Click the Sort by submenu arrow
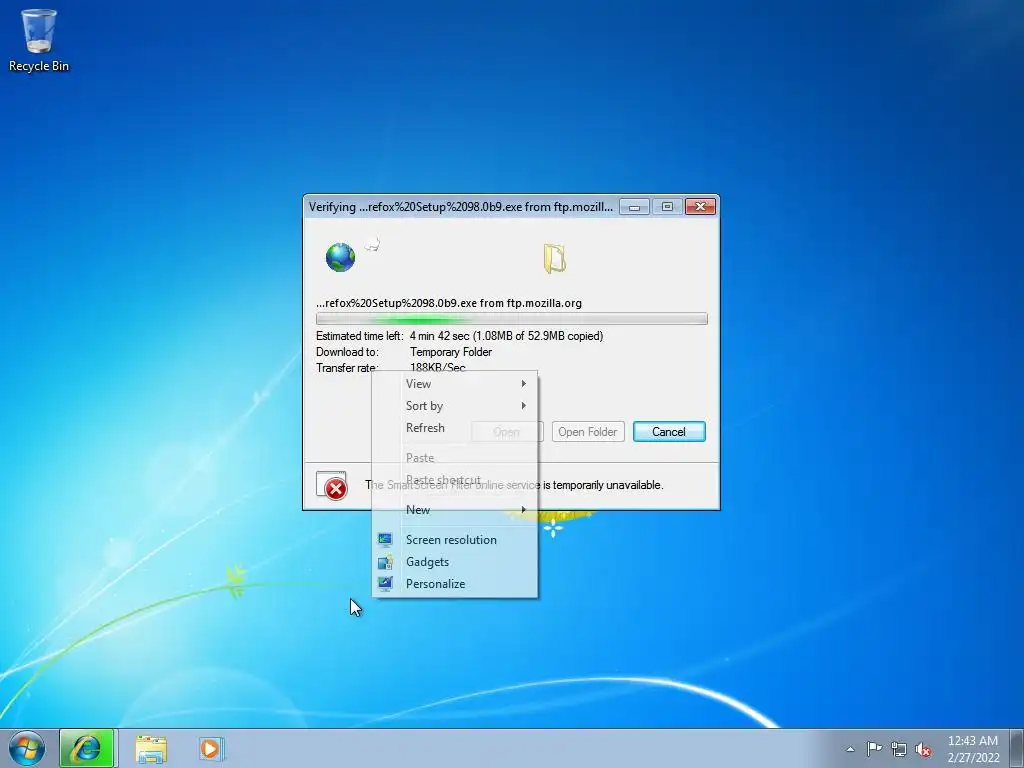This screenshot has width=1024, height=768. pyautogui.click(x=524, y=406)
